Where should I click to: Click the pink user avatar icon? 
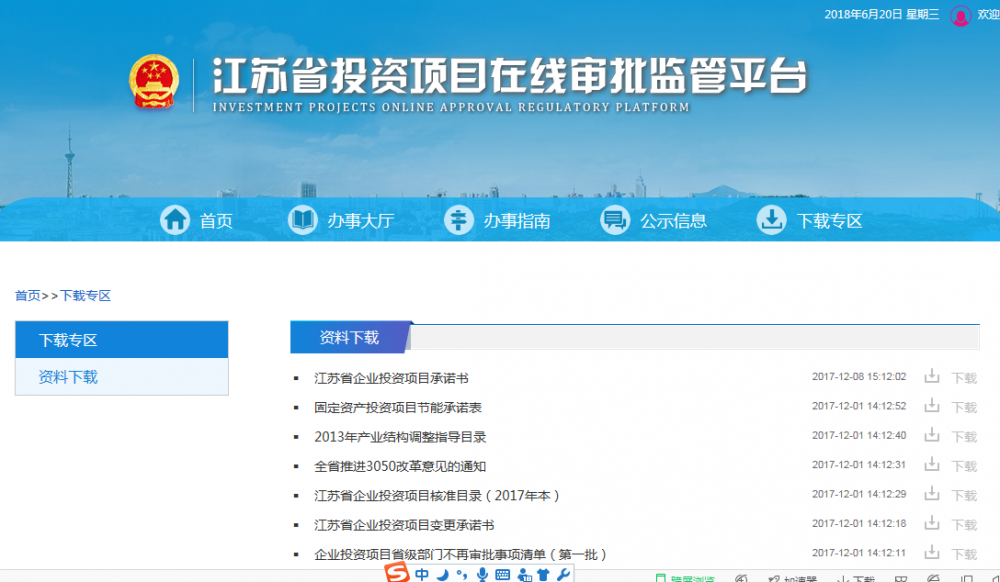click(960, 15)
